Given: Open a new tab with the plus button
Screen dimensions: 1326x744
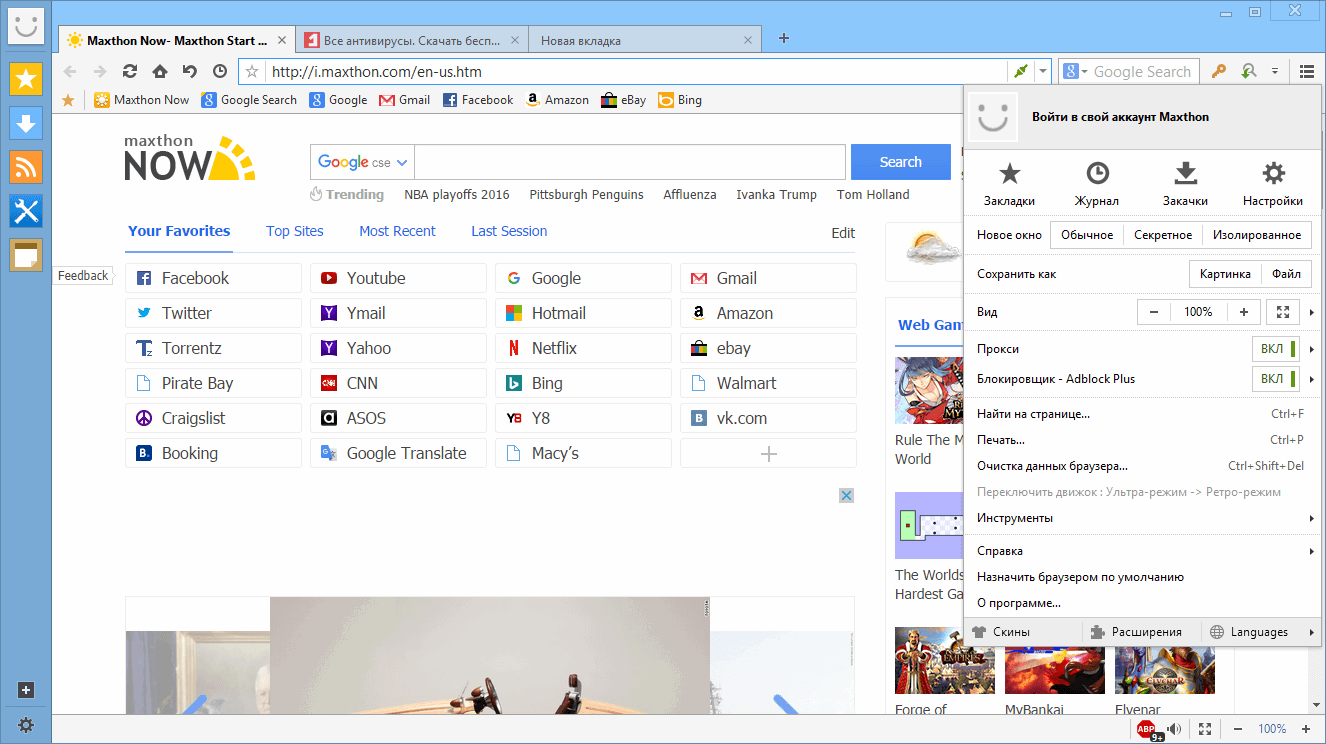Looking at the screenshot, I should (x=784, y=39).
